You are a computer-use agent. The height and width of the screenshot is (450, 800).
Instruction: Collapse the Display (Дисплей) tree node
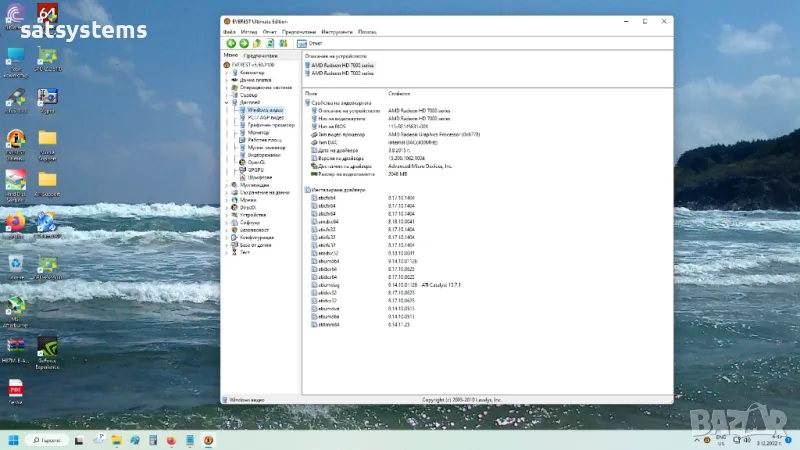(x=227, y=102)
